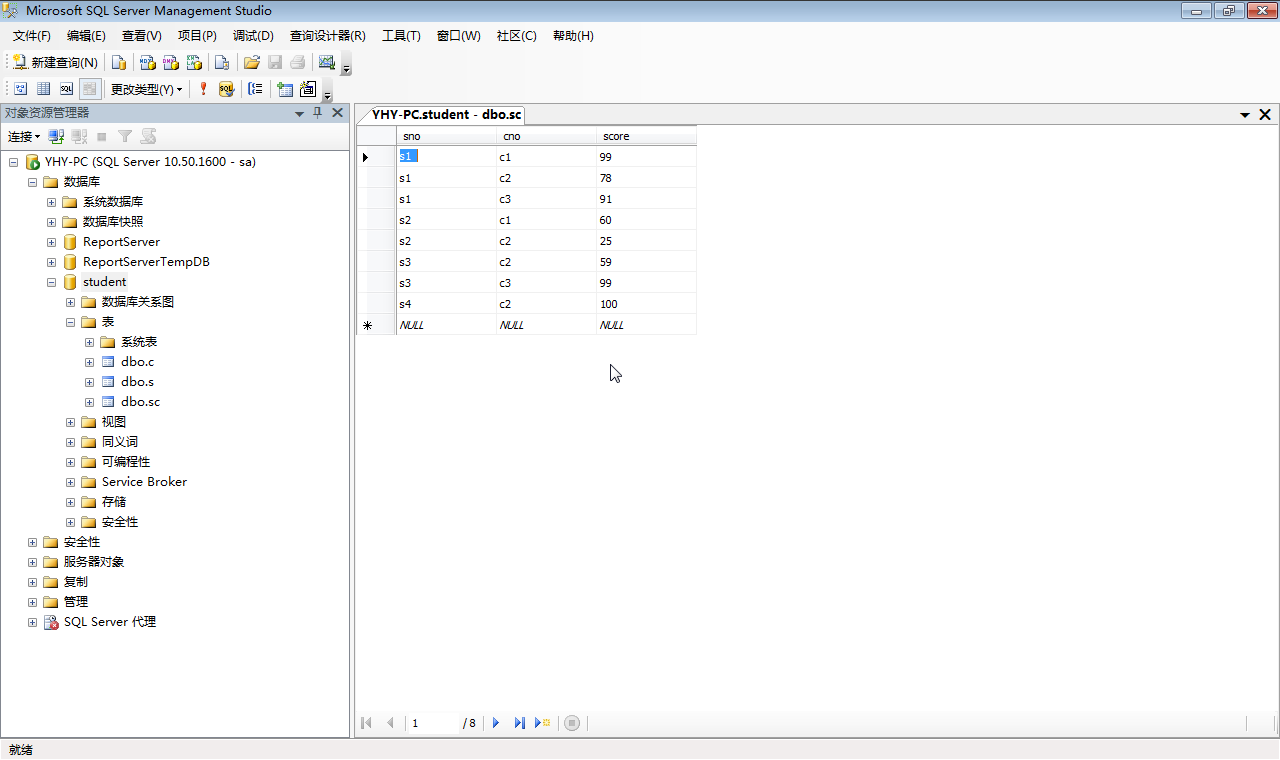1280x760 pixels.
Task: Expand the 系统数据库 folder
Action: (51, 202)
